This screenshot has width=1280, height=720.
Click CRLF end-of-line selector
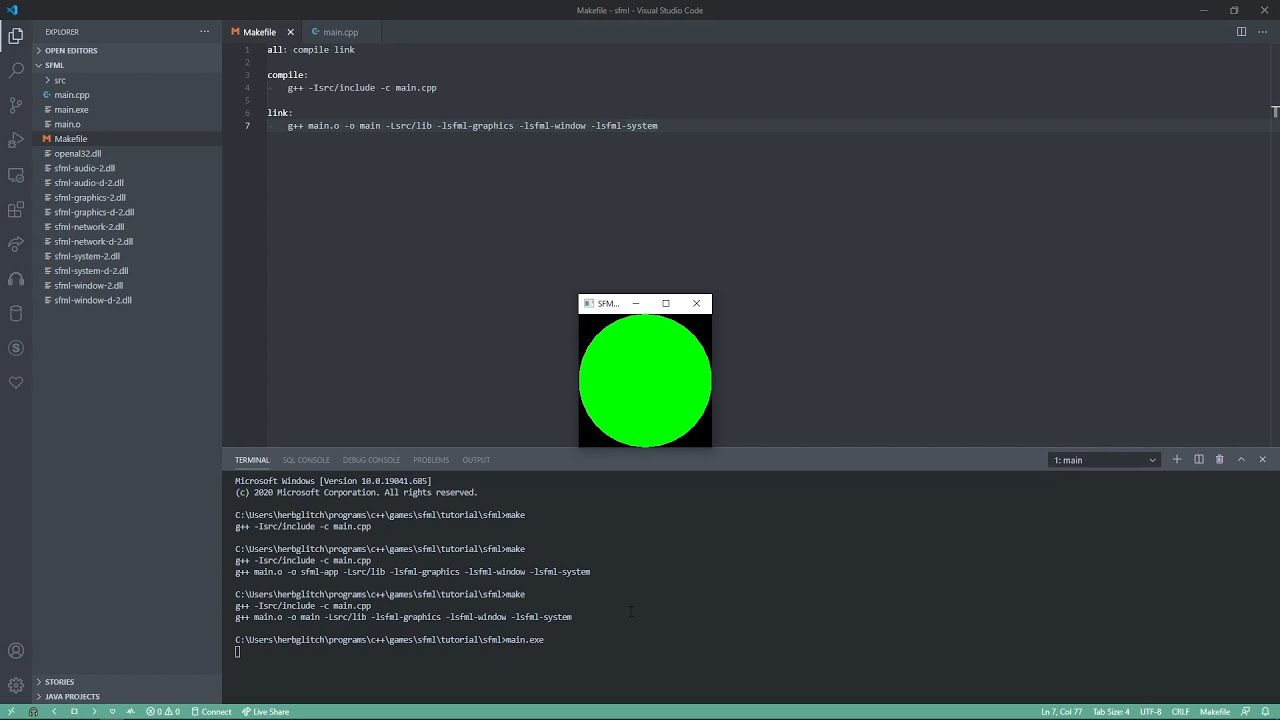tap(1181, 712)
